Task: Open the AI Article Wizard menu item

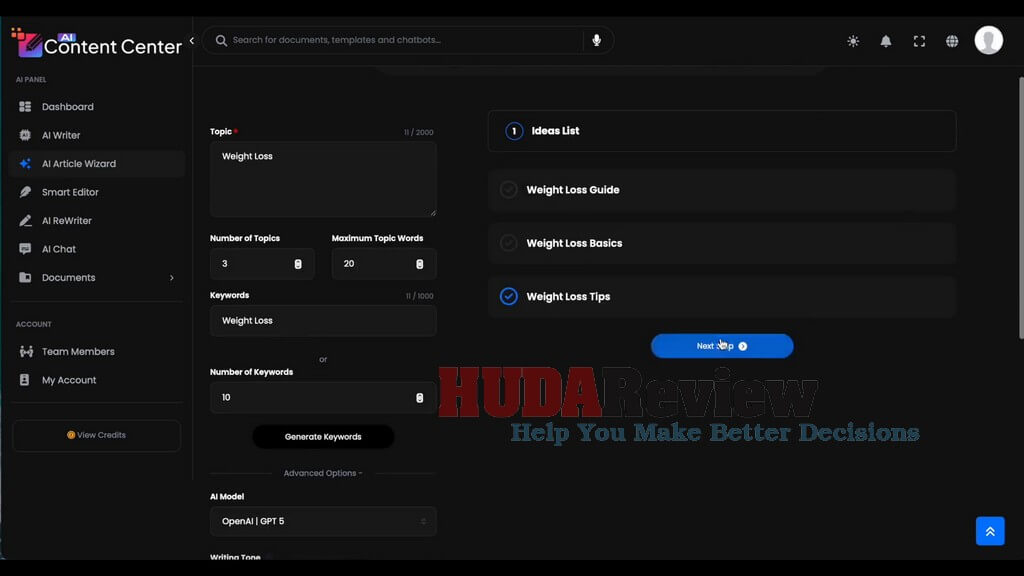Action: [x=97, y=164]
